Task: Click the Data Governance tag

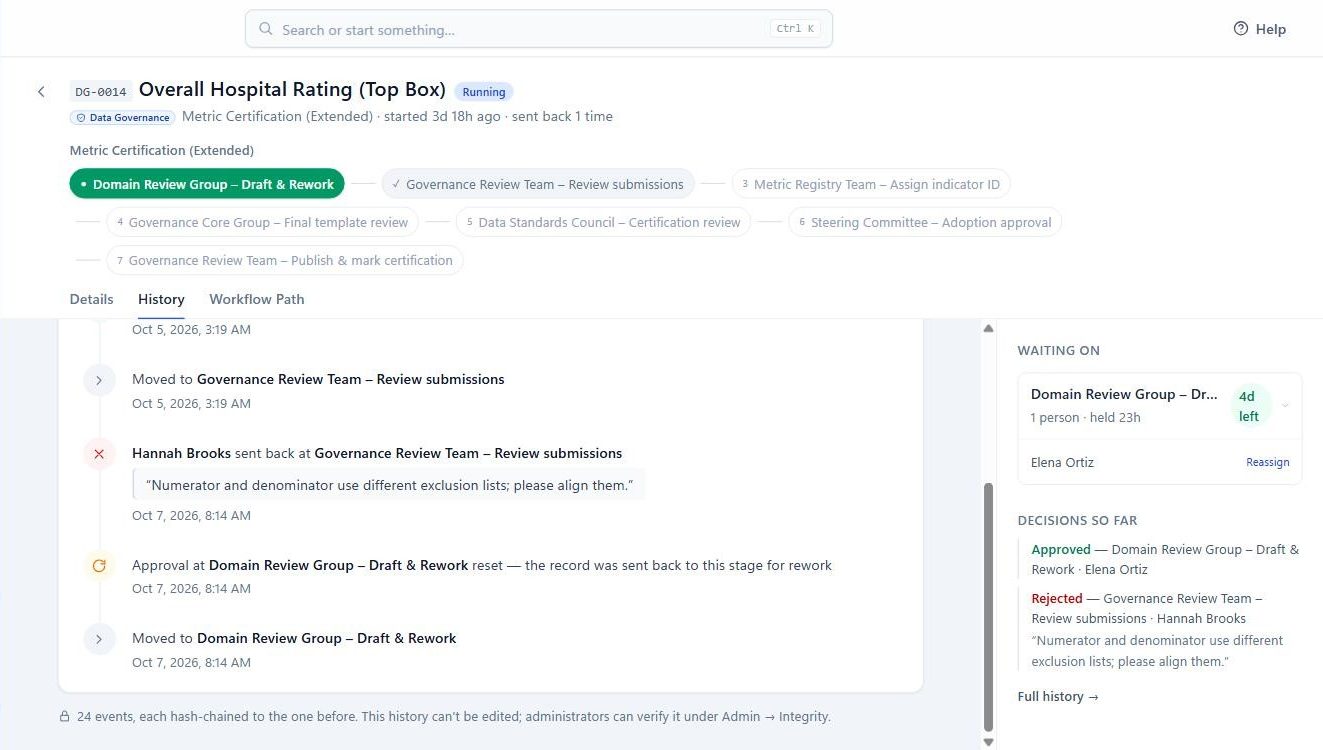Action: coord(123,117)
